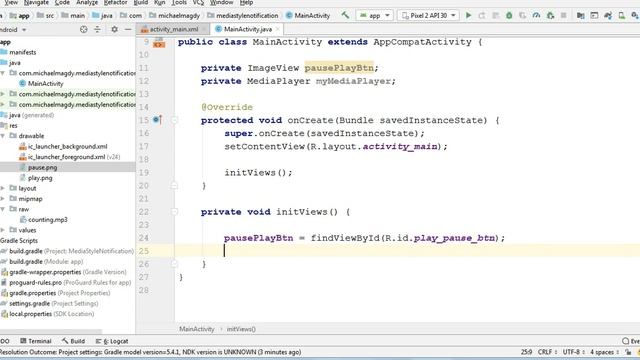Click mediastylenotification in navigation bar
The width and height of the screenshot is (640, 360).
point(242,16)
